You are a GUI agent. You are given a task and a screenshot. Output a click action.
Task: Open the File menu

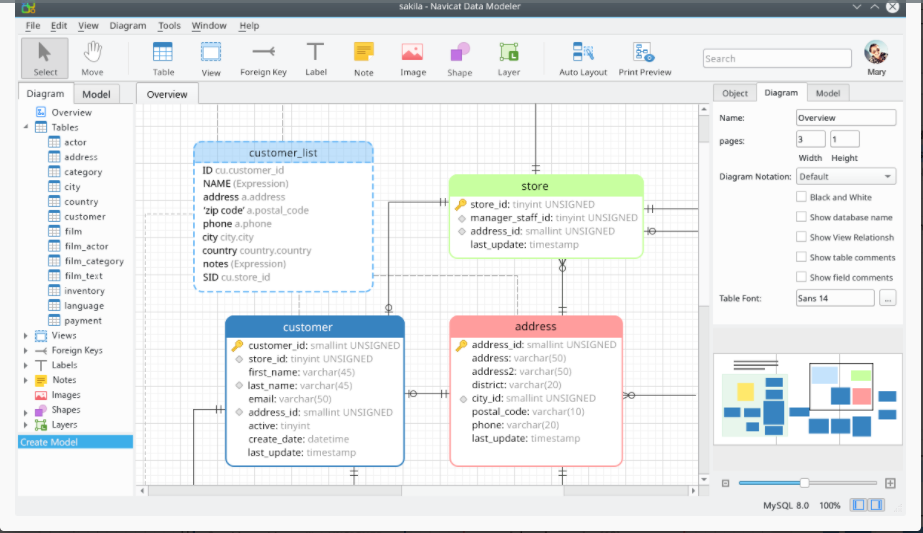(33, 25)
